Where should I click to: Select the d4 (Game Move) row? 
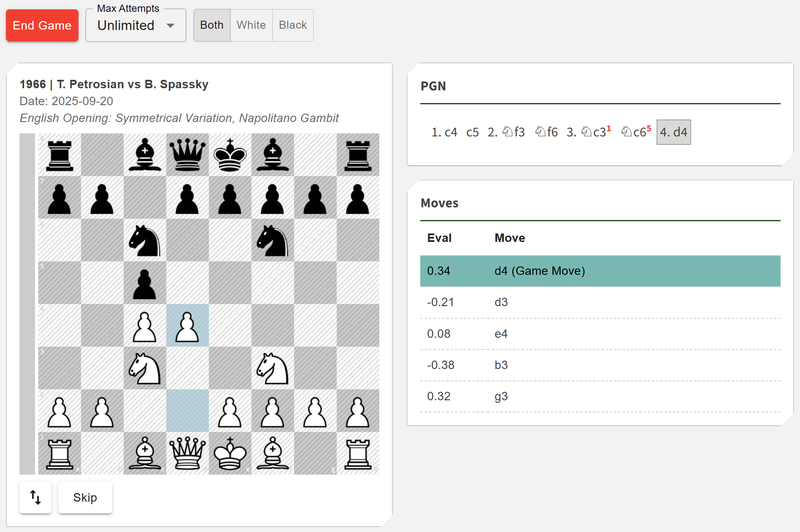click(600, 270)
